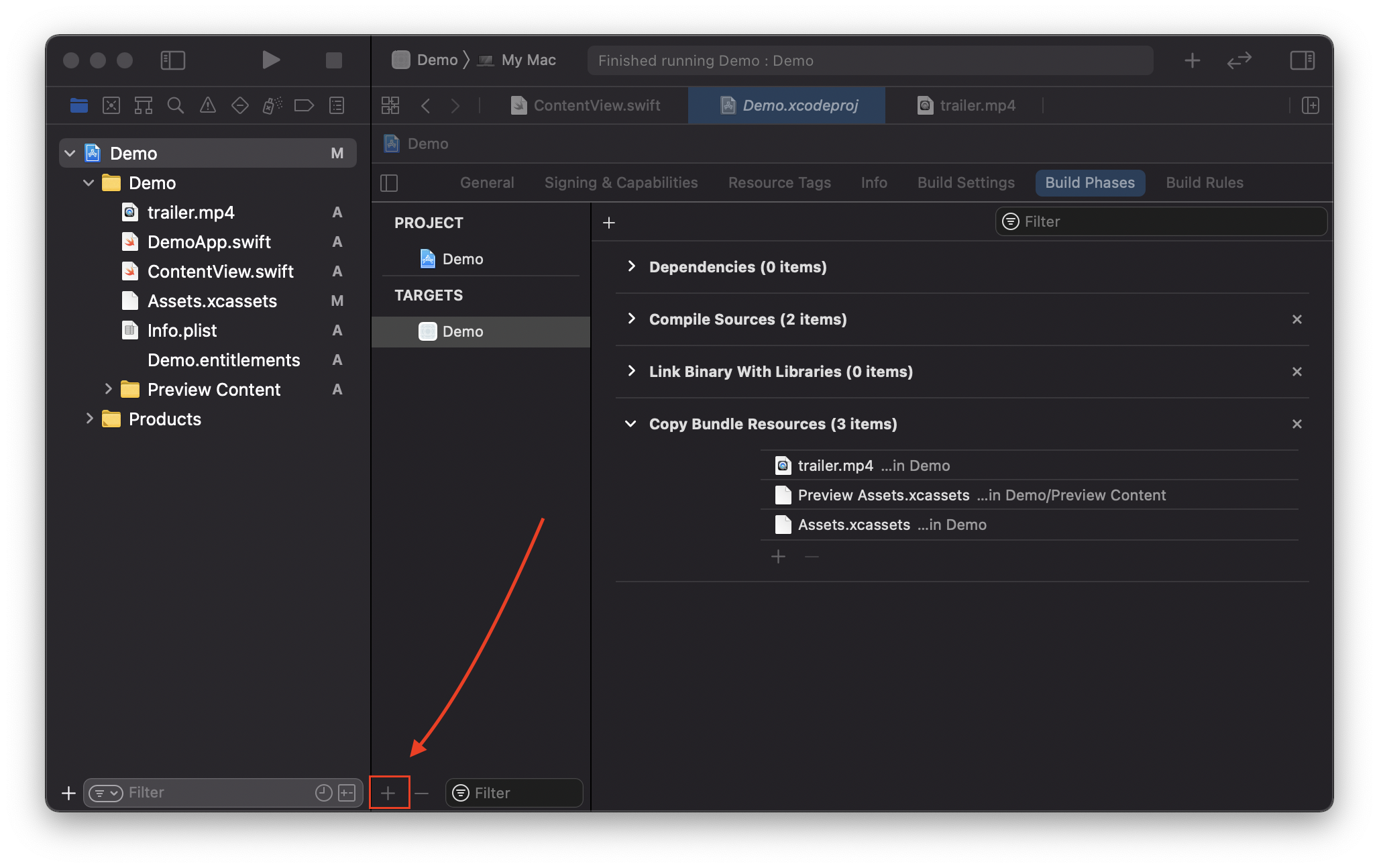Select trailer.mp4 in the file navigator
This screenshot has height=868, width=1379.
pos(190,213)
